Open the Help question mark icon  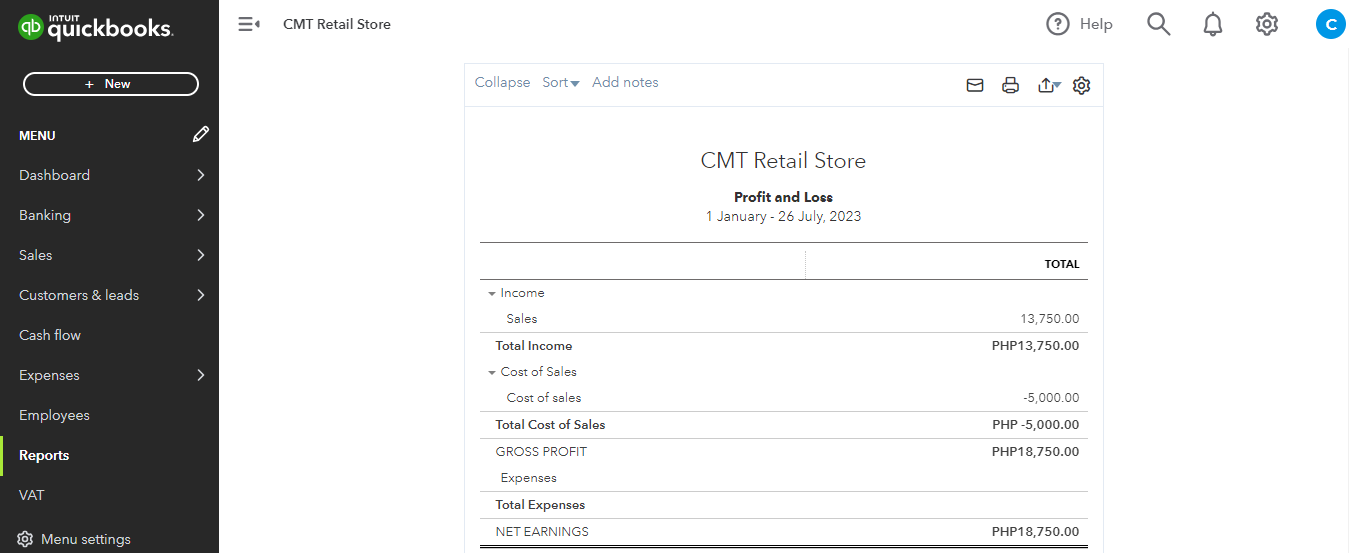point(1058,24)
